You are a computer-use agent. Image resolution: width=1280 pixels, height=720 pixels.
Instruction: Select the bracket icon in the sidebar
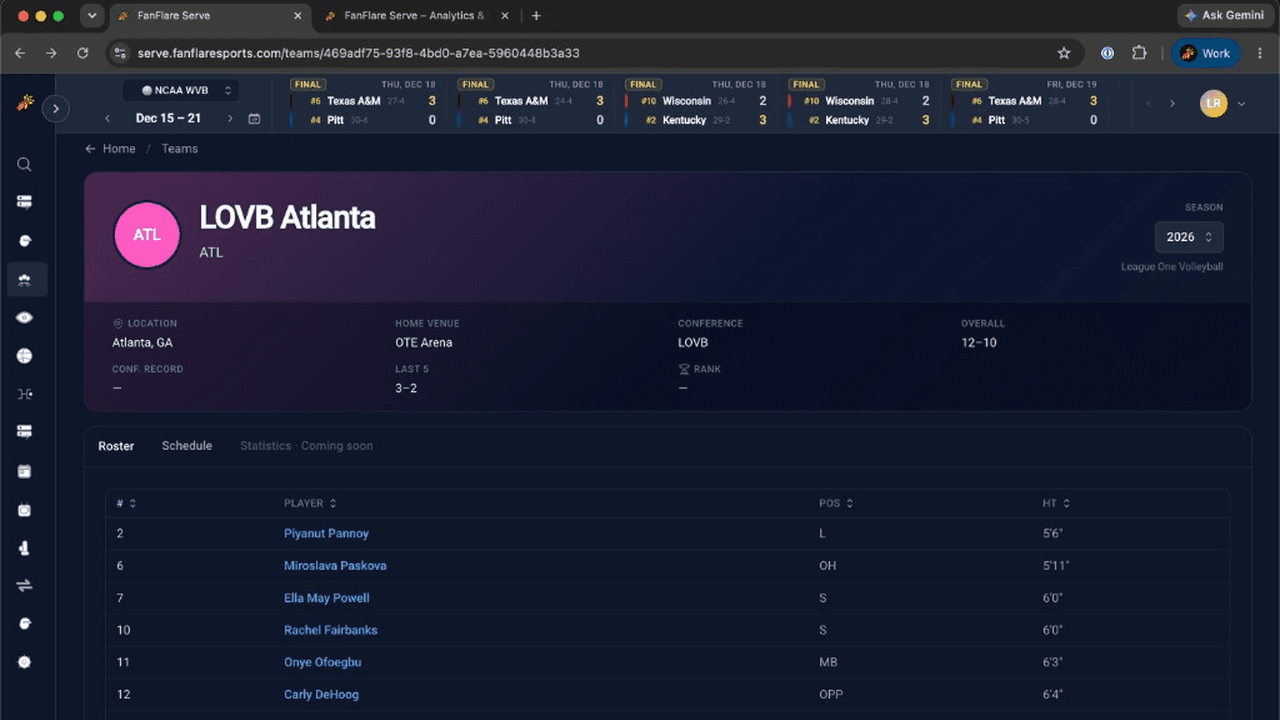25,394
